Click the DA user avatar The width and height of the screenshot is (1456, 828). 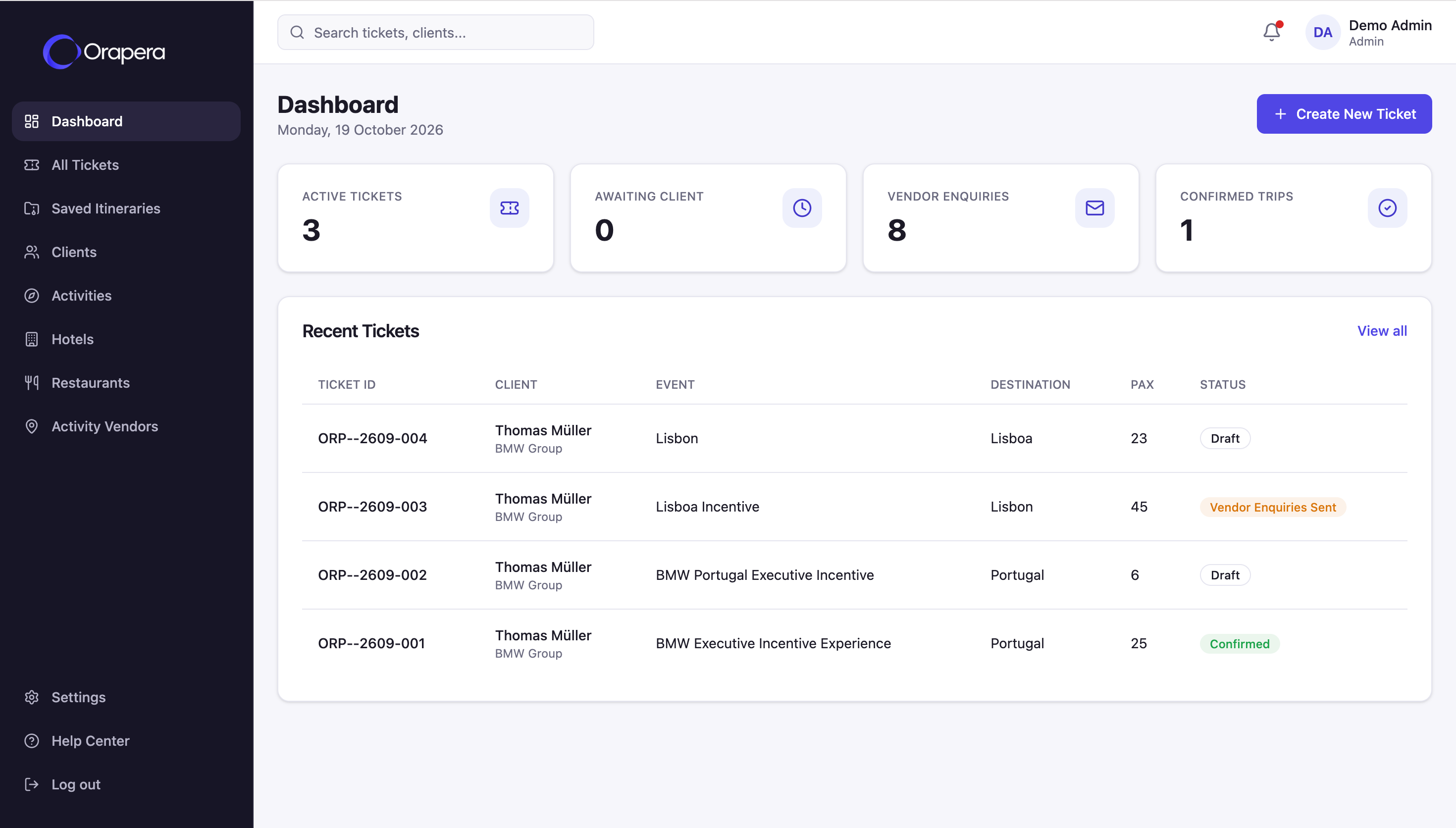tap(1323, 32)
